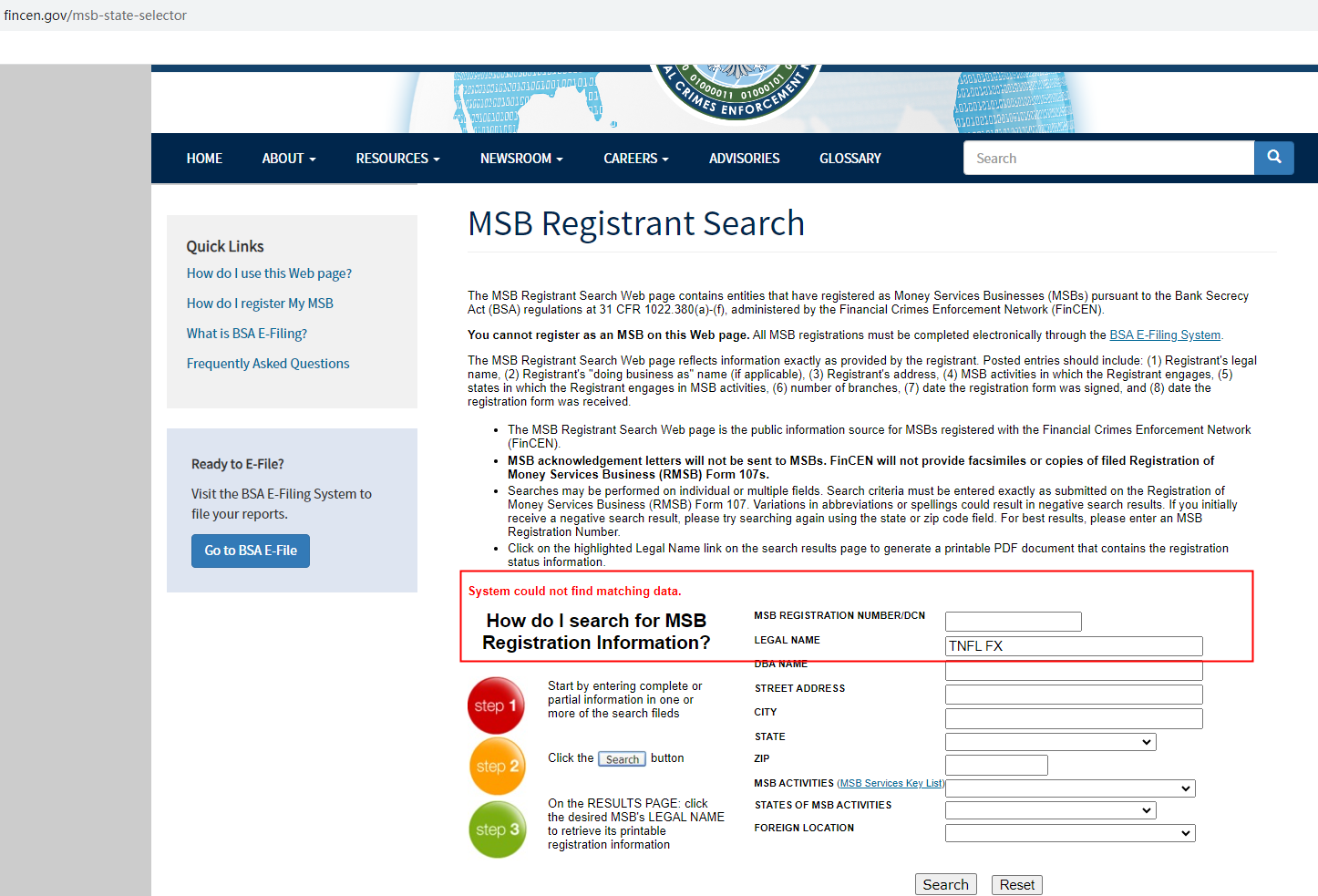
Task: Focus the DBA Name input field
Action: click(1074, 671)
